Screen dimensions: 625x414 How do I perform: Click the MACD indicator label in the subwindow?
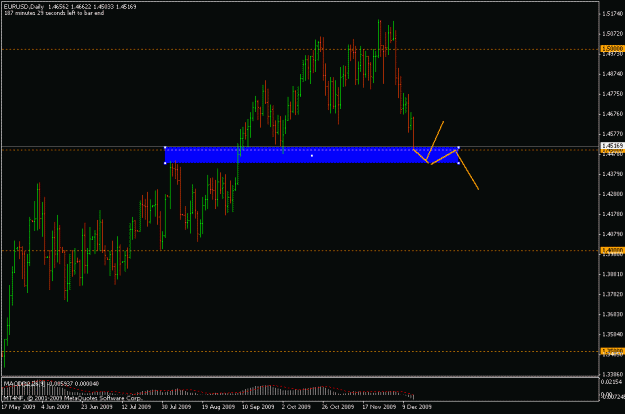point(51,384)
